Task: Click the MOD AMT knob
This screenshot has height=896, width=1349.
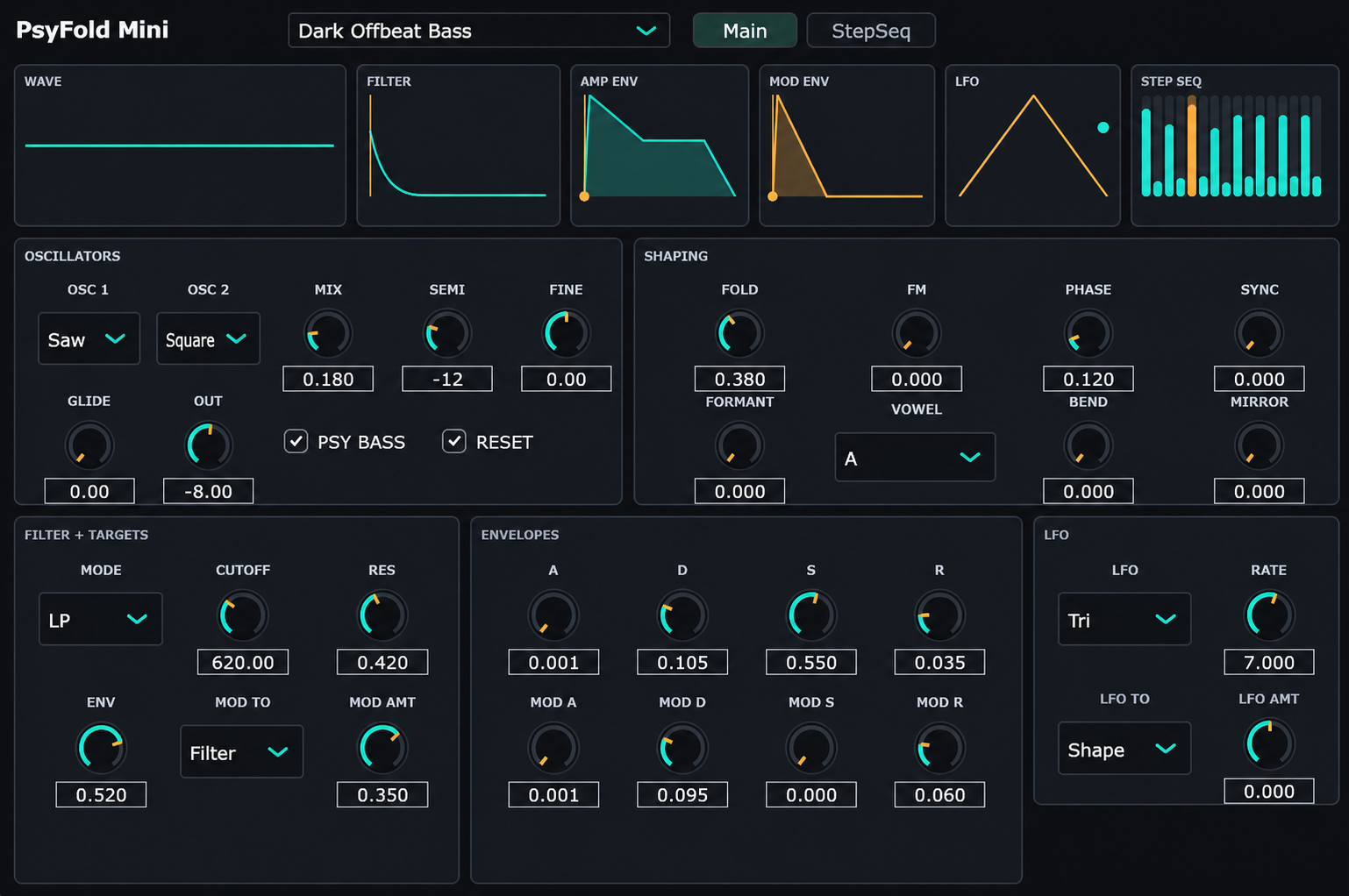Action: [382, 748]
